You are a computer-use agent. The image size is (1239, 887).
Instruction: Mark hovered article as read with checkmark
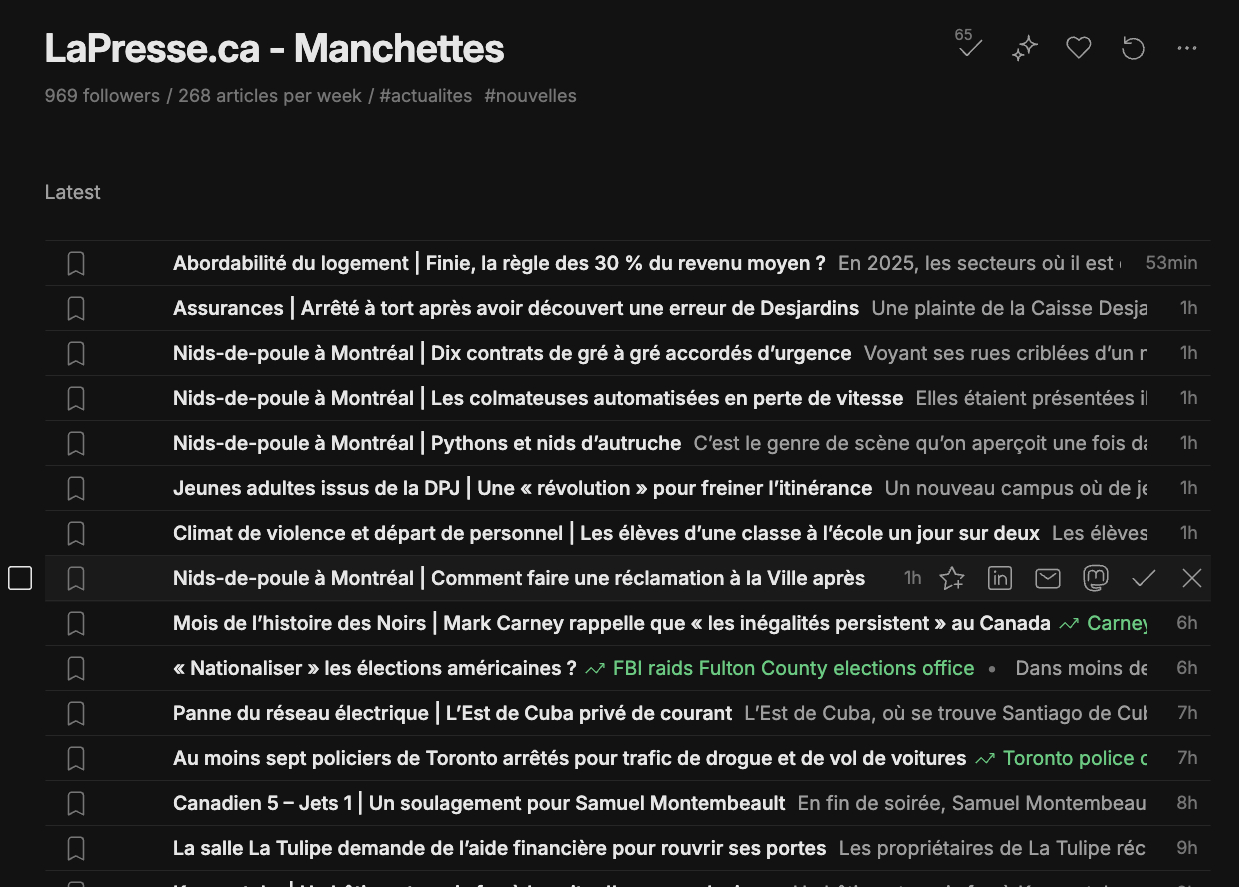[1144, 578]
